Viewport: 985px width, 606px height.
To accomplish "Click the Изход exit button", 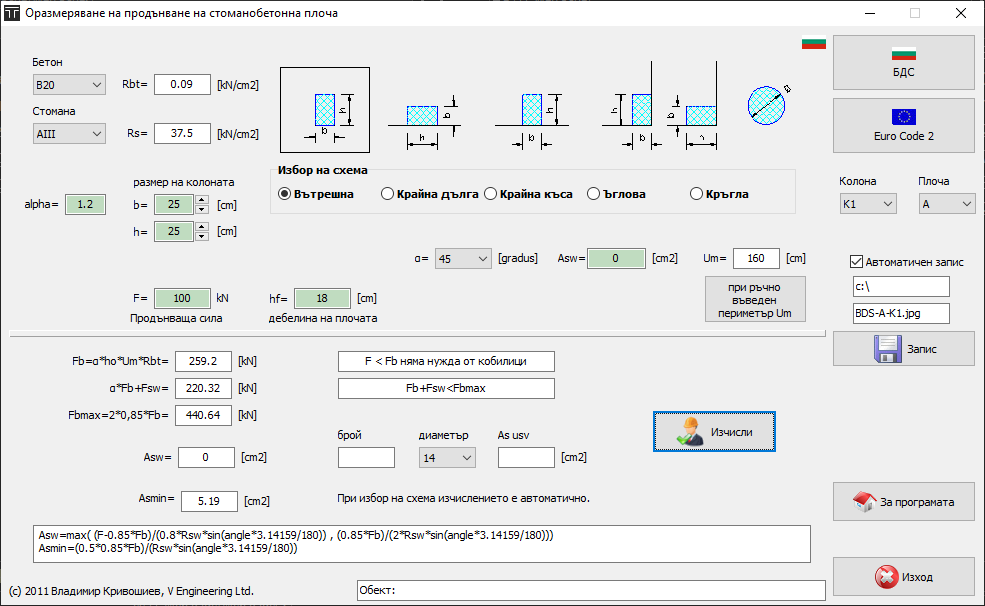I will (903, 577).
